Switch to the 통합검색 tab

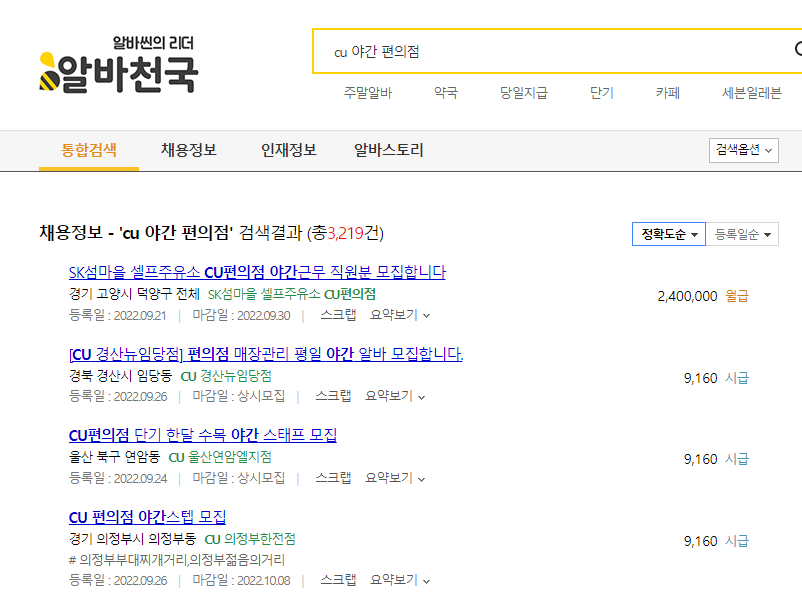(x=89, y=150)
